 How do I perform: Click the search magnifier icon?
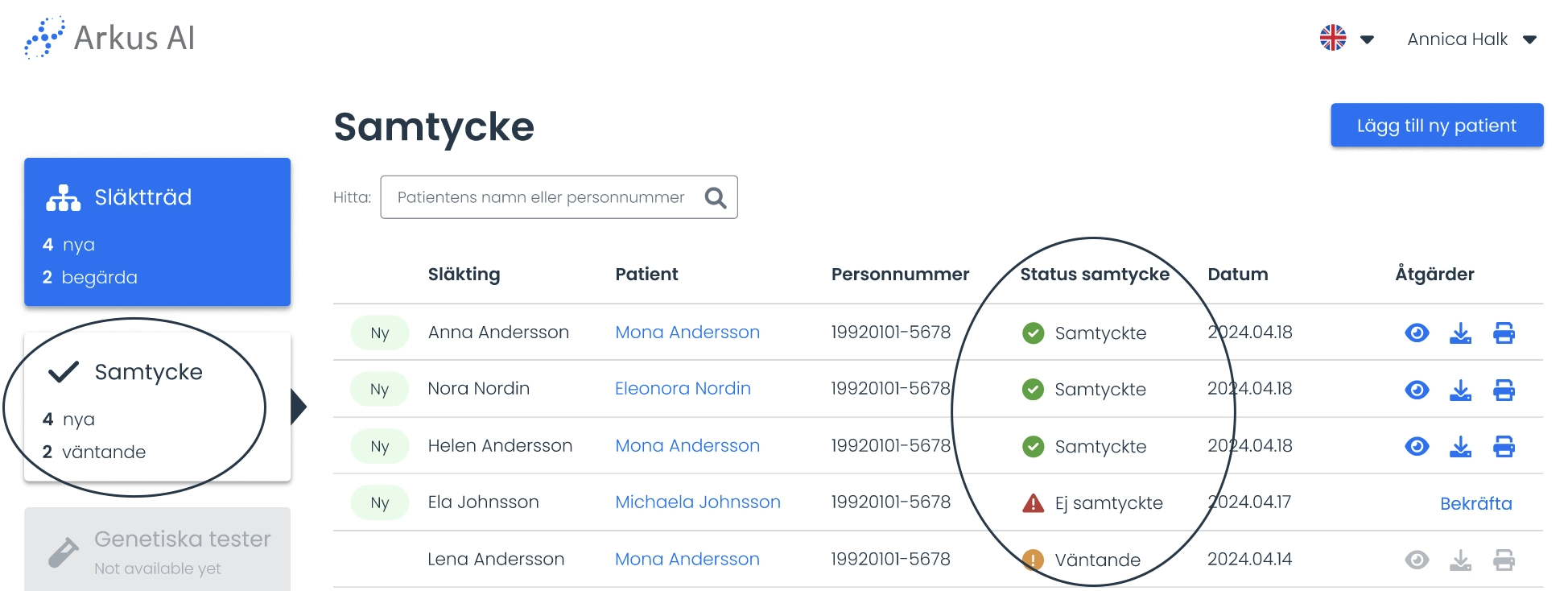[x=715, y=198]
